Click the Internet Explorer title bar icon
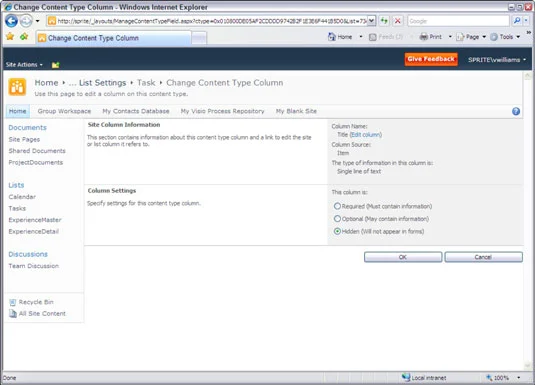 [7, 6]
